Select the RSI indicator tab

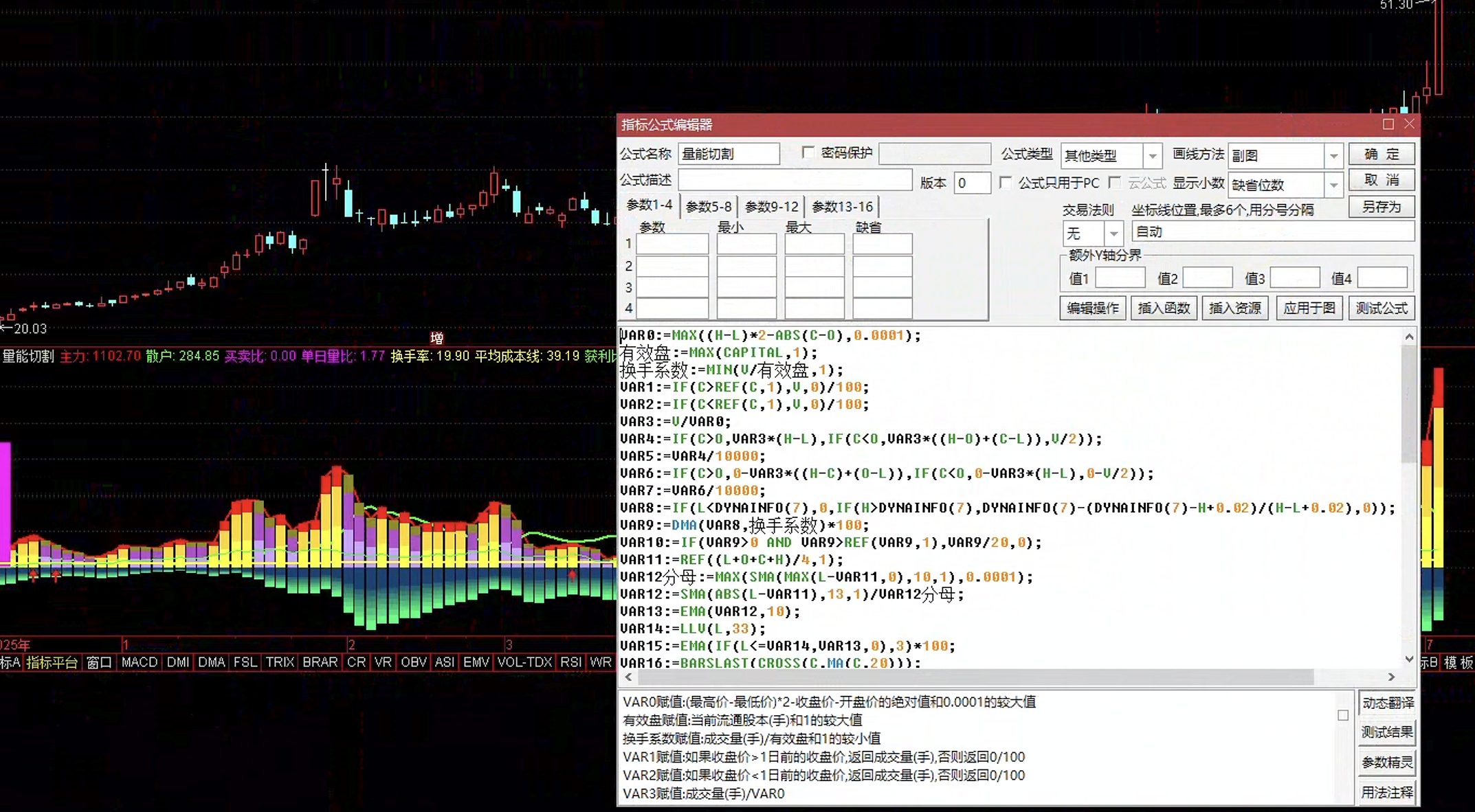571,662
